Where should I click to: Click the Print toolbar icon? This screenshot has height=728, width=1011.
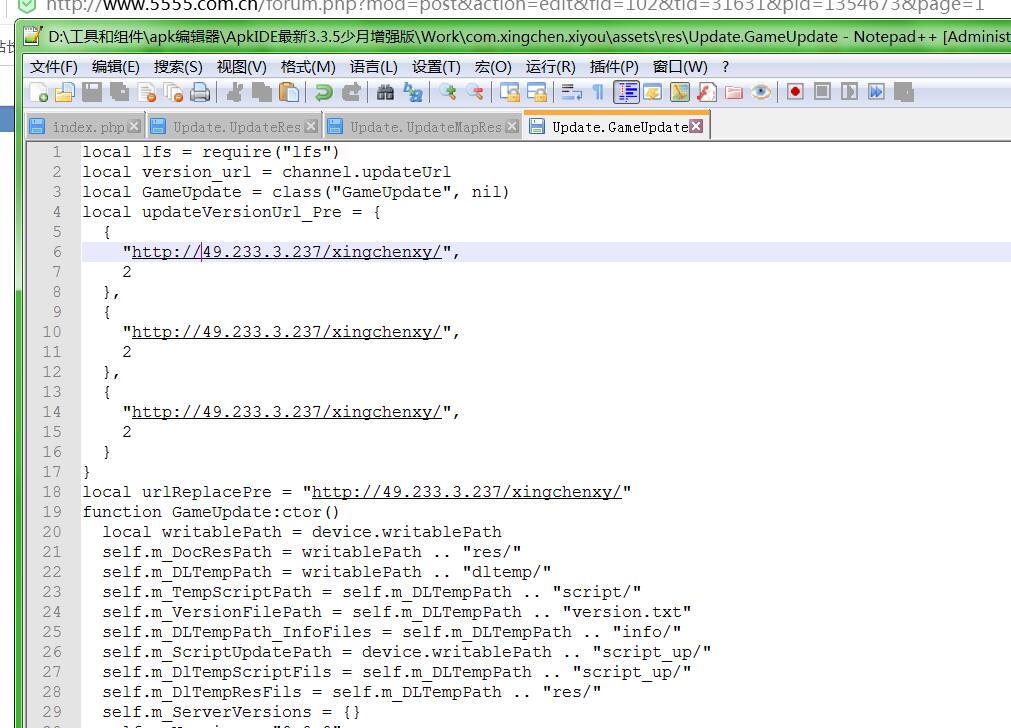click(200, 93)
